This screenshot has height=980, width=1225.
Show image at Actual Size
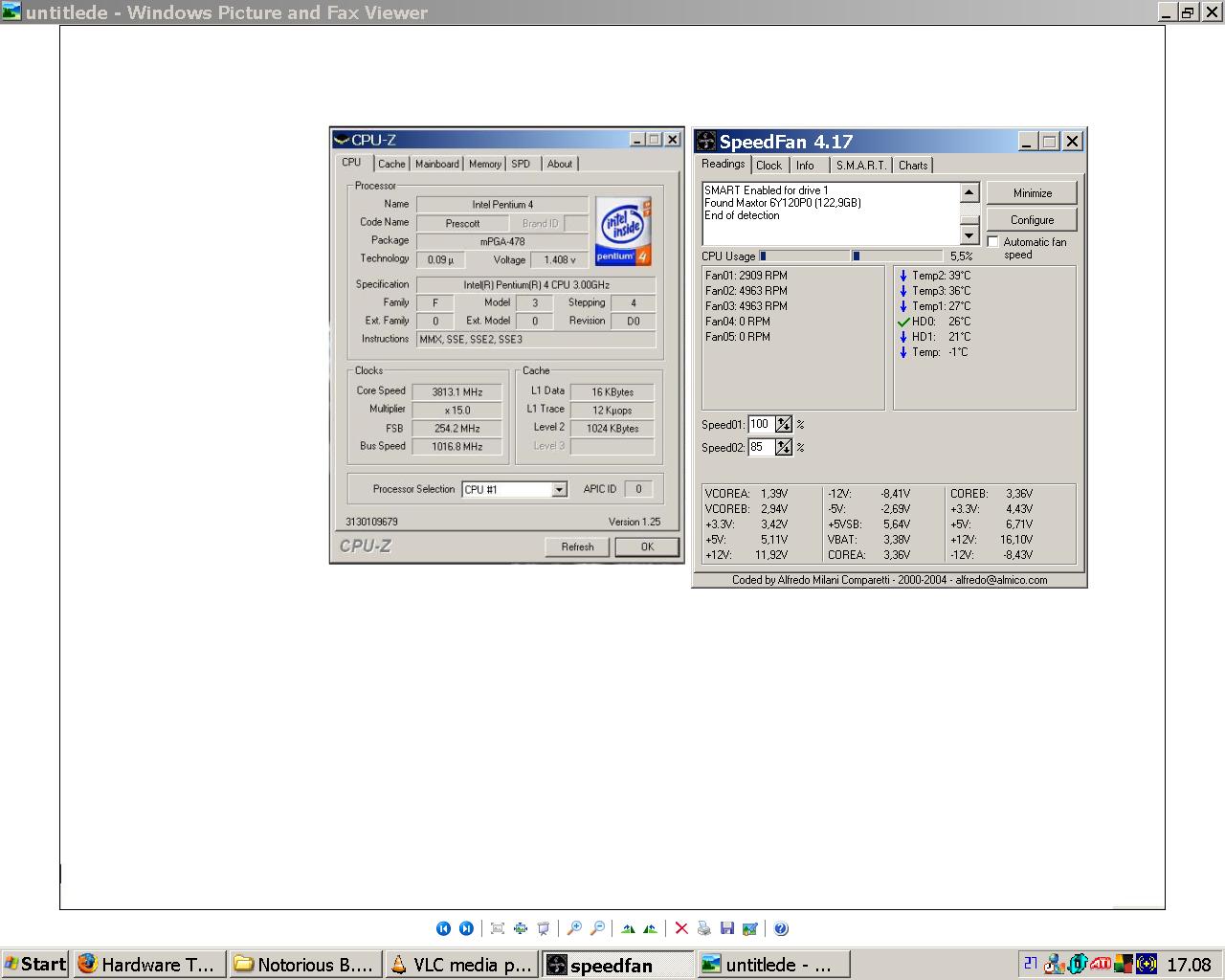(521, 928)
